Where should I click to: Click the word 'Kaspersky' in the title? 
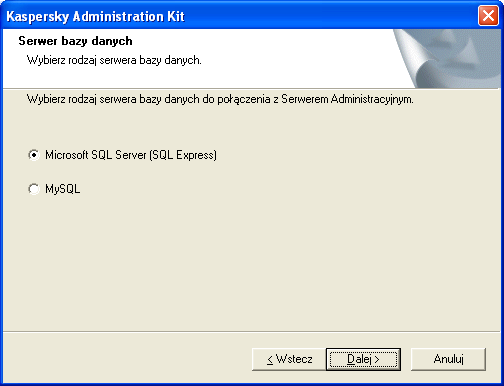(x=37, y=16)
